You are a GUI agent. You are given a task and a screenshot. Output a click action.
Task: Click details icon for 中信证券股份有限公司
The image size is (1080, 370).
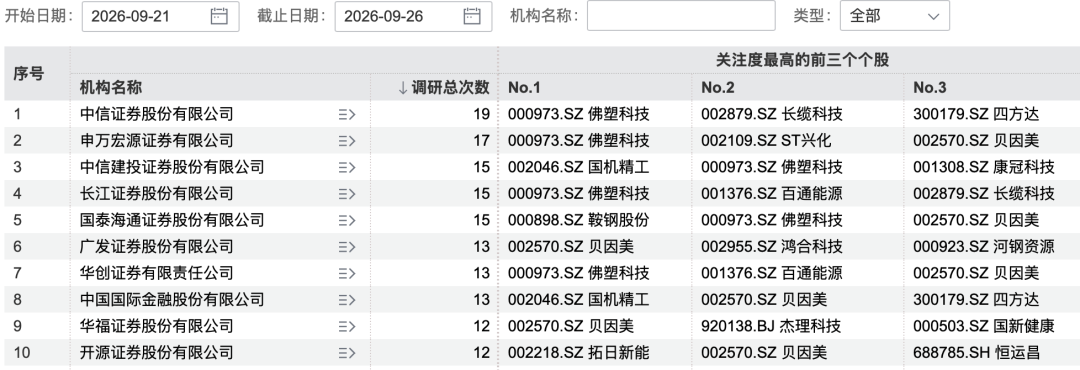(346, 114)
